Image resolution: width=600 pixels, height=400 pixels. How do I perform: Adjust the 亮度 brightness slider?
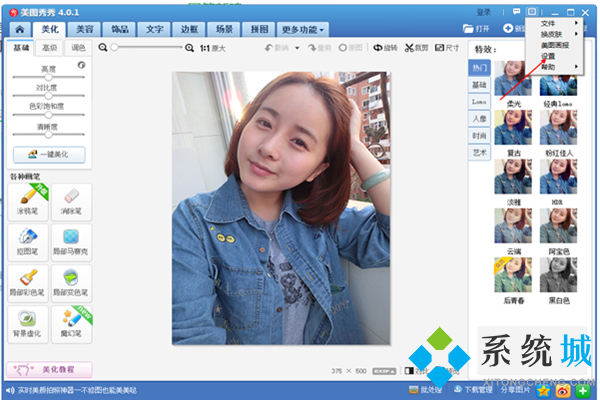(x=49, y=77)
